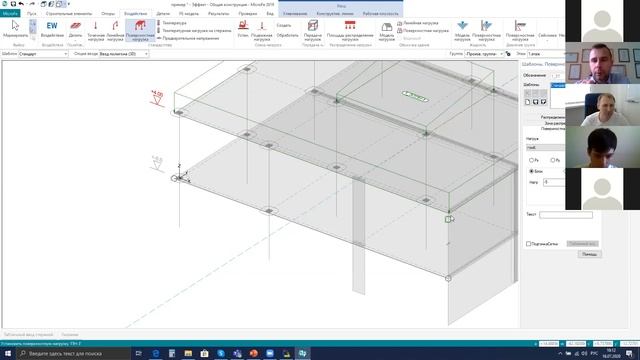This screenshot has height=360, width=640.
Task: Select pressure group Поверхностная нагрузка tool
Action: pyautogui.click(x=520, y=31)
